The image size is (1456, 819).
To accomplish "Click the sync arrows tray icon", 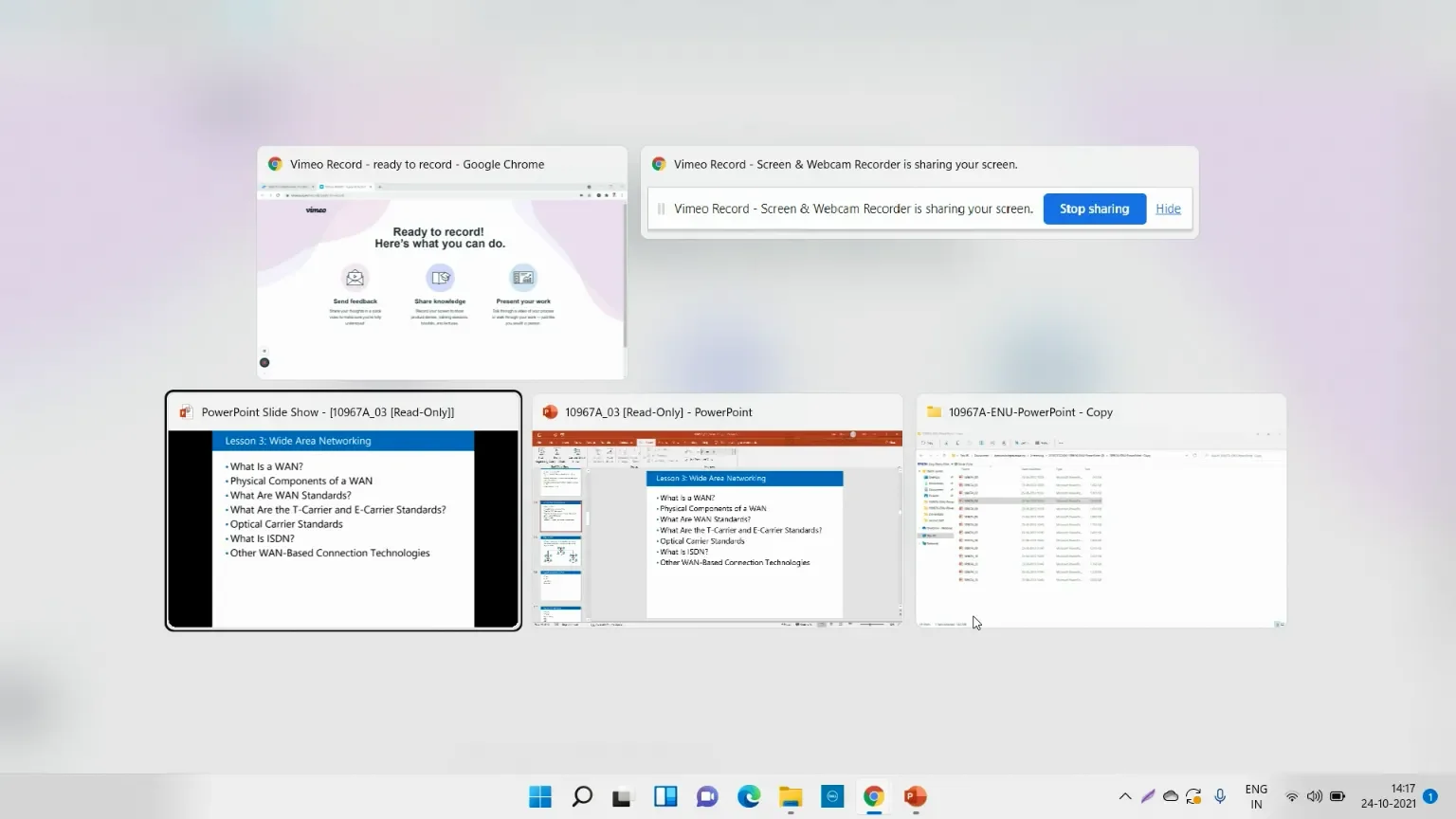I will [x=1193, y=796].
